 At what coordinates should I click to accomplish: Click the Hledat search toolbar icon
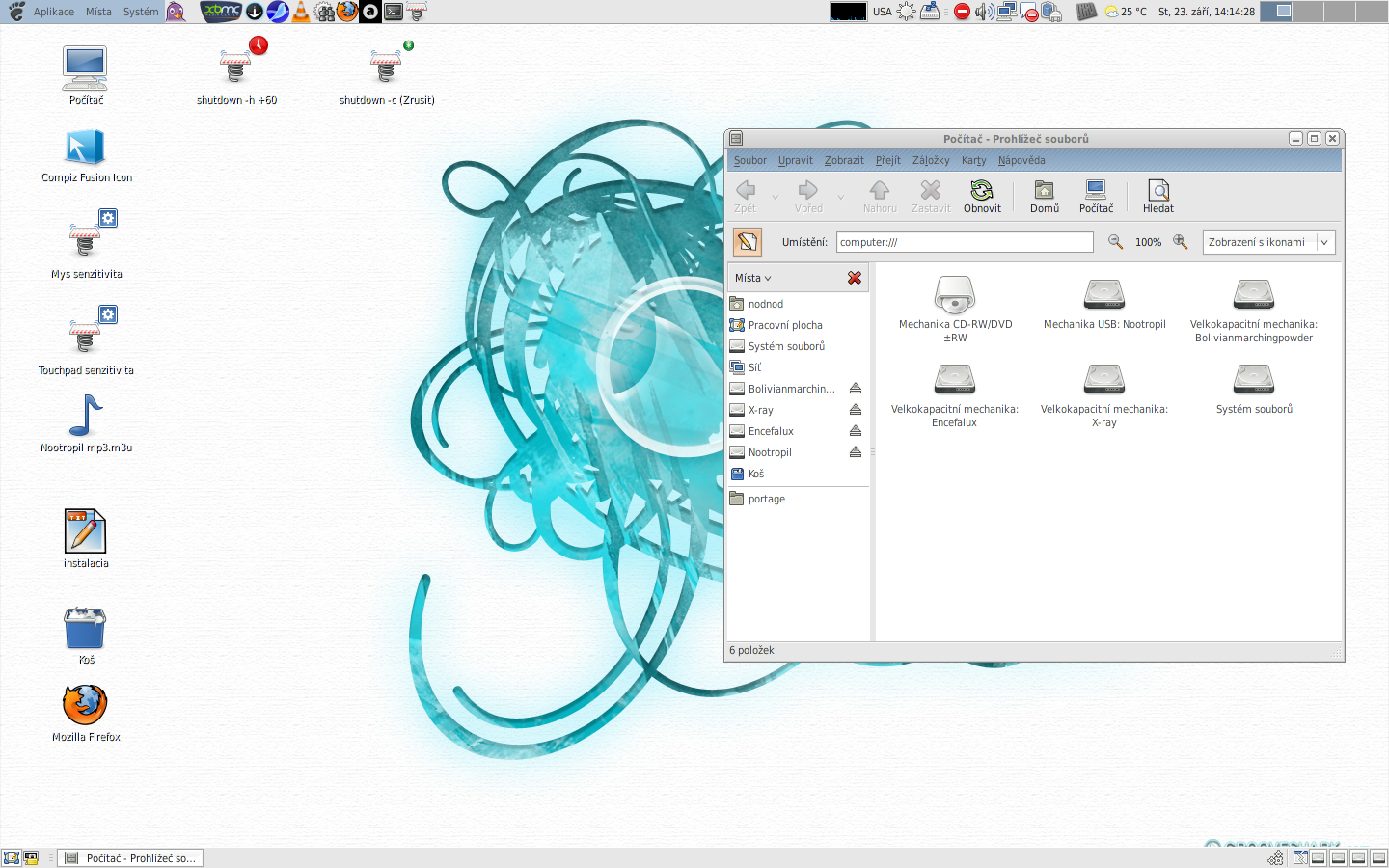(1157, 196)
